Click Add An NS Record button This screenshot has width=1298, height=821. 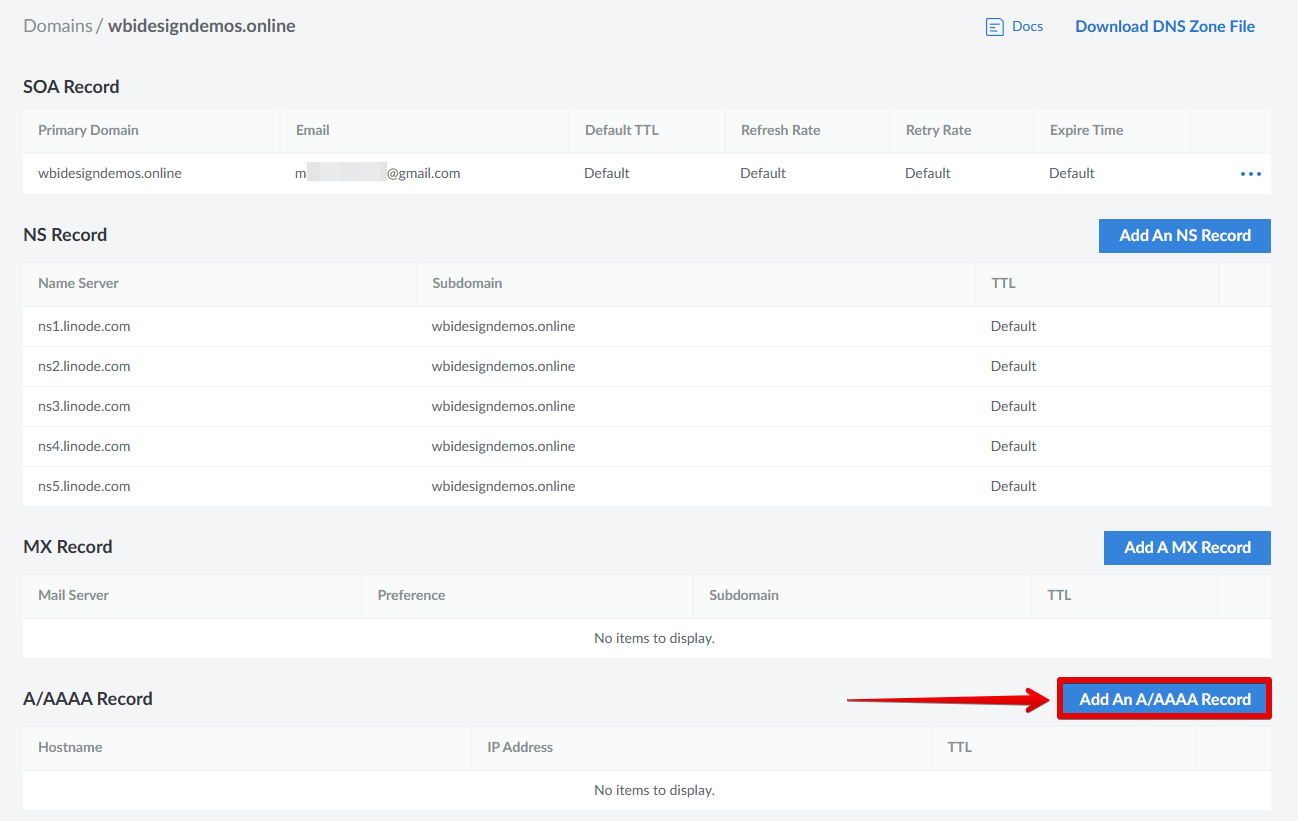[x=1184, y=236]
